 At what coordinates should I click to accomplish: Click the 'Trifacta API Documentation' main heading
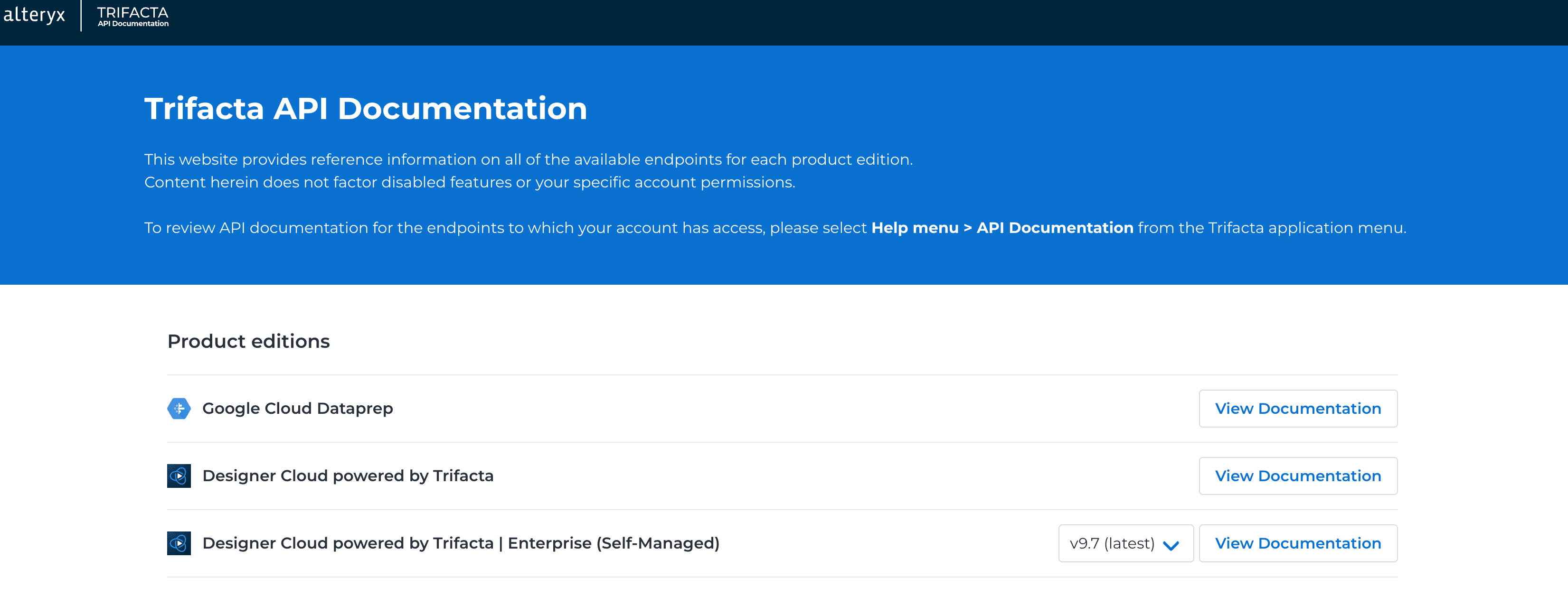pos(365,109)
